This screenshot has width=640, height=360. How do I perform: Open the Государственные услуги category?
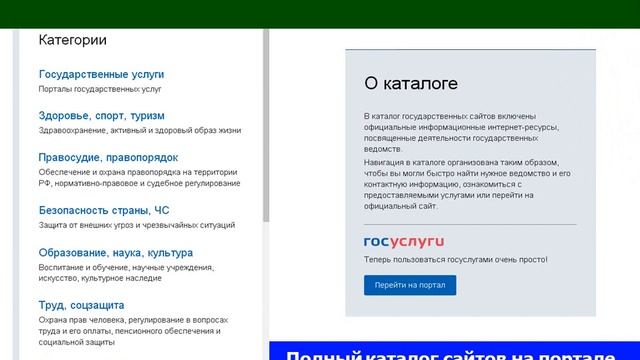click(101, 74)
